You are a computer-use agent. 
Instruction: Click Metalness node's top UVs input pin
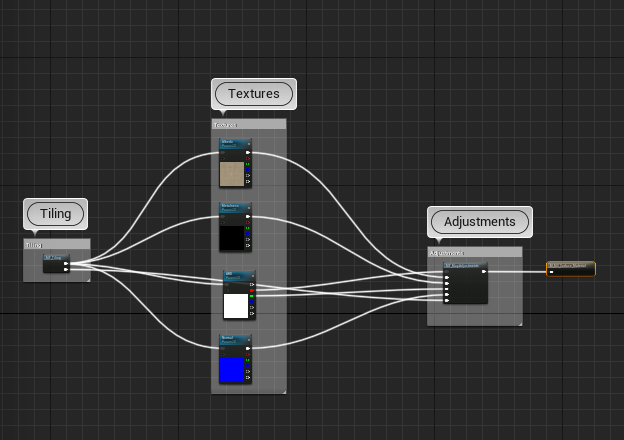pyautogui.click(x=223, y=216)
